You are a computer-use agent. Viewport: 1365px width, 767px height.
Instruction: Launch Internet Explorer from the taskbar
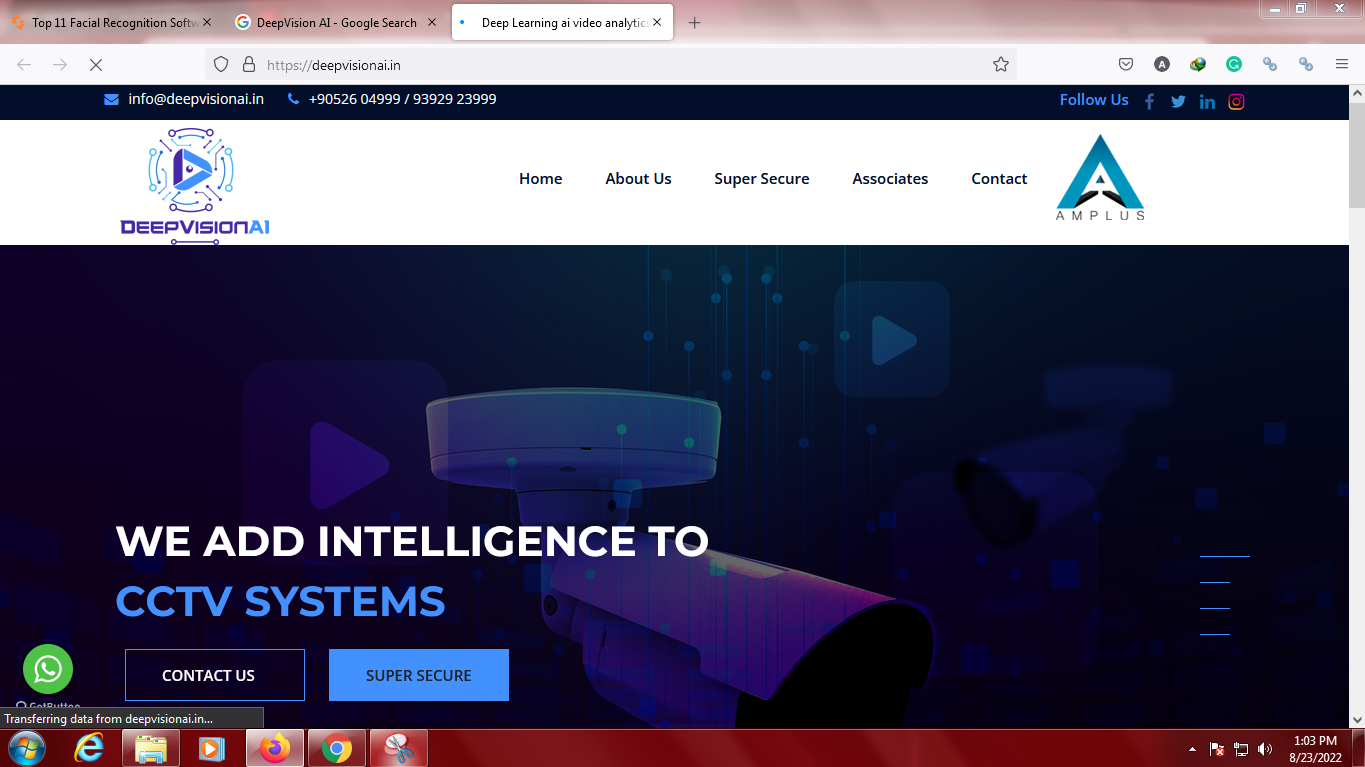tap(89, 748)
